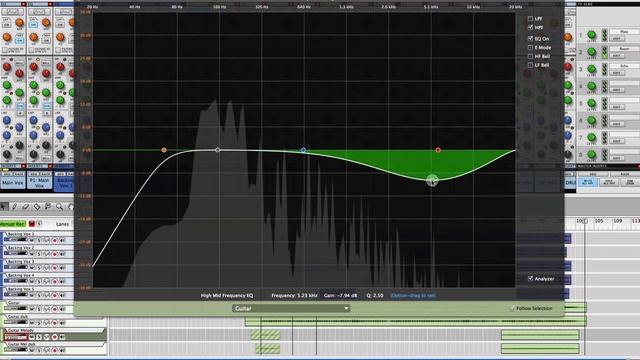Click the Frequency 5.23 kHz readout
This screenshot has height=360, width=640.
point(294,295)
